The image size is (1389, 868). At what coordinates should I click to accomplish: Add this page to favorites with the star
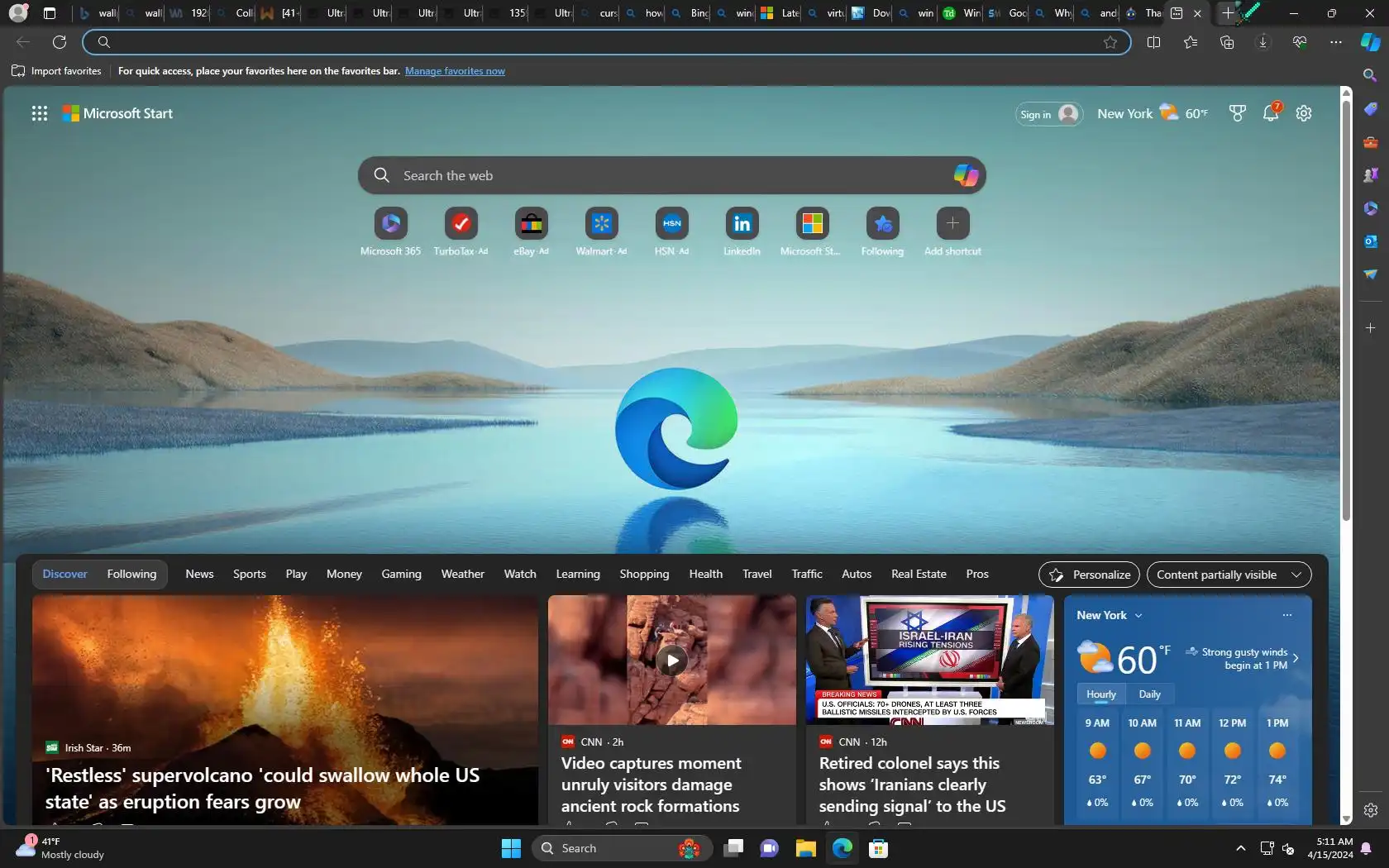click(x=1110, y=42)
